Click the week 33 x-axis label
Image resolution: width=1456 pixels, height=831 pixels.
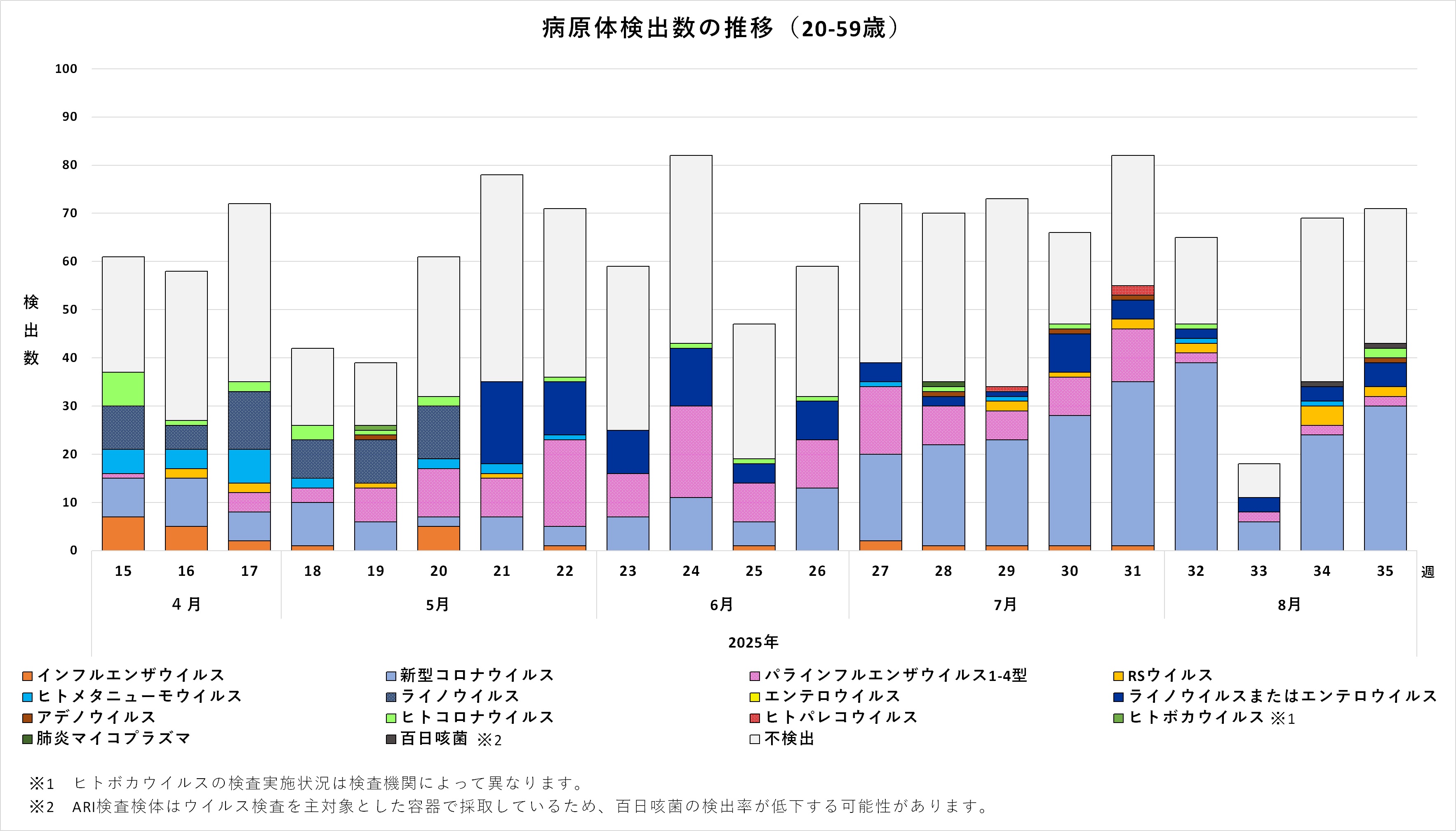tap(1258, 571)
